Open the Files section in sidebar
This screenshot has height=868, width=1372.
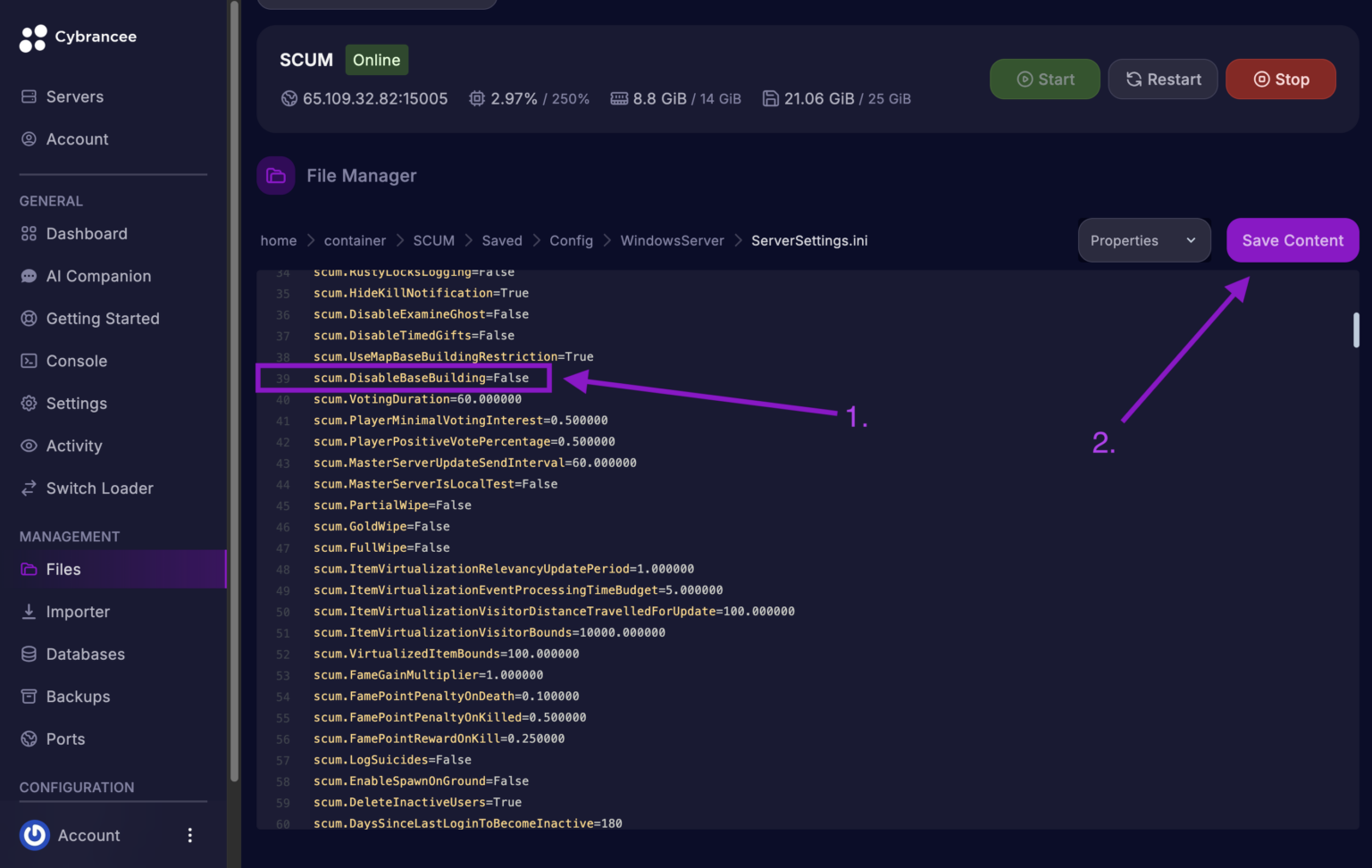coord(63,570)
